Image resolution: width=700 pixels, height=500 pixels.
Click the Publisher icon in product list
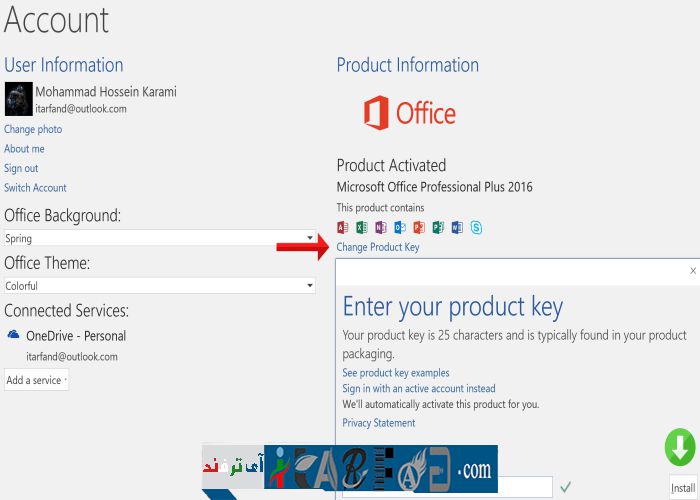(438, 227)
